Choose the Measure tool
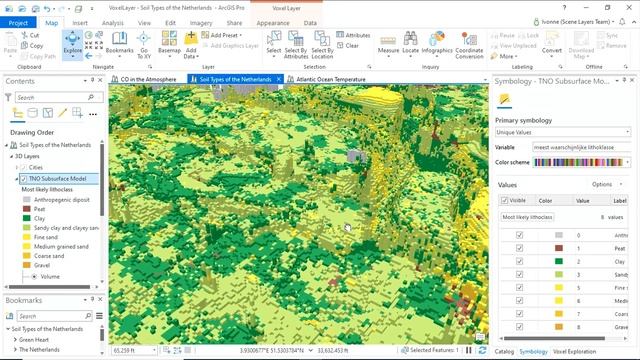The width and height of the screenshot is (640, 360). pyautogui.click(x=388, y=44)
